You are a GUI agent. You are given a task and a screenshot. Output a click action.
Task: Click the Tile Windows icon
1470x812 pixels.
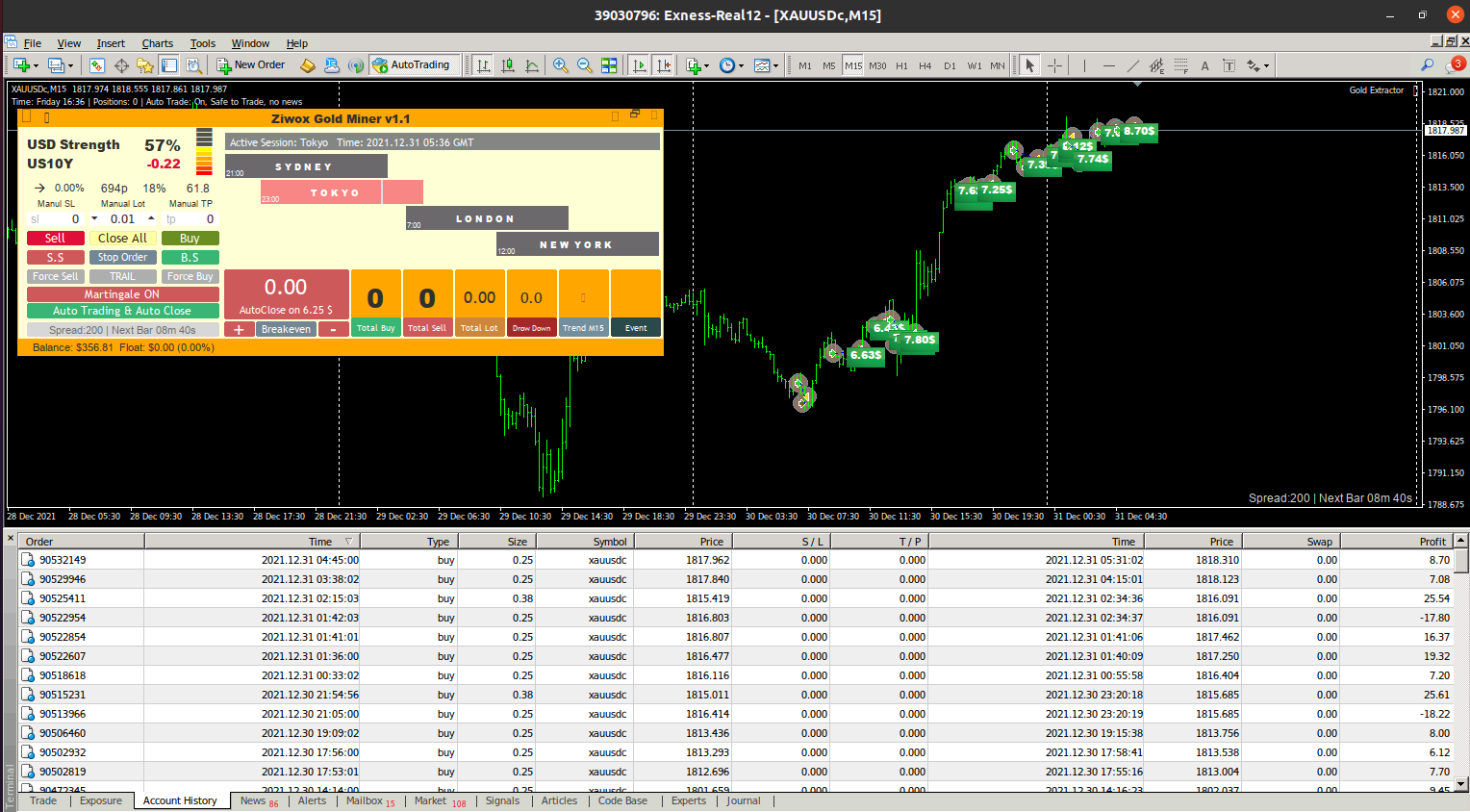point(609,65)
